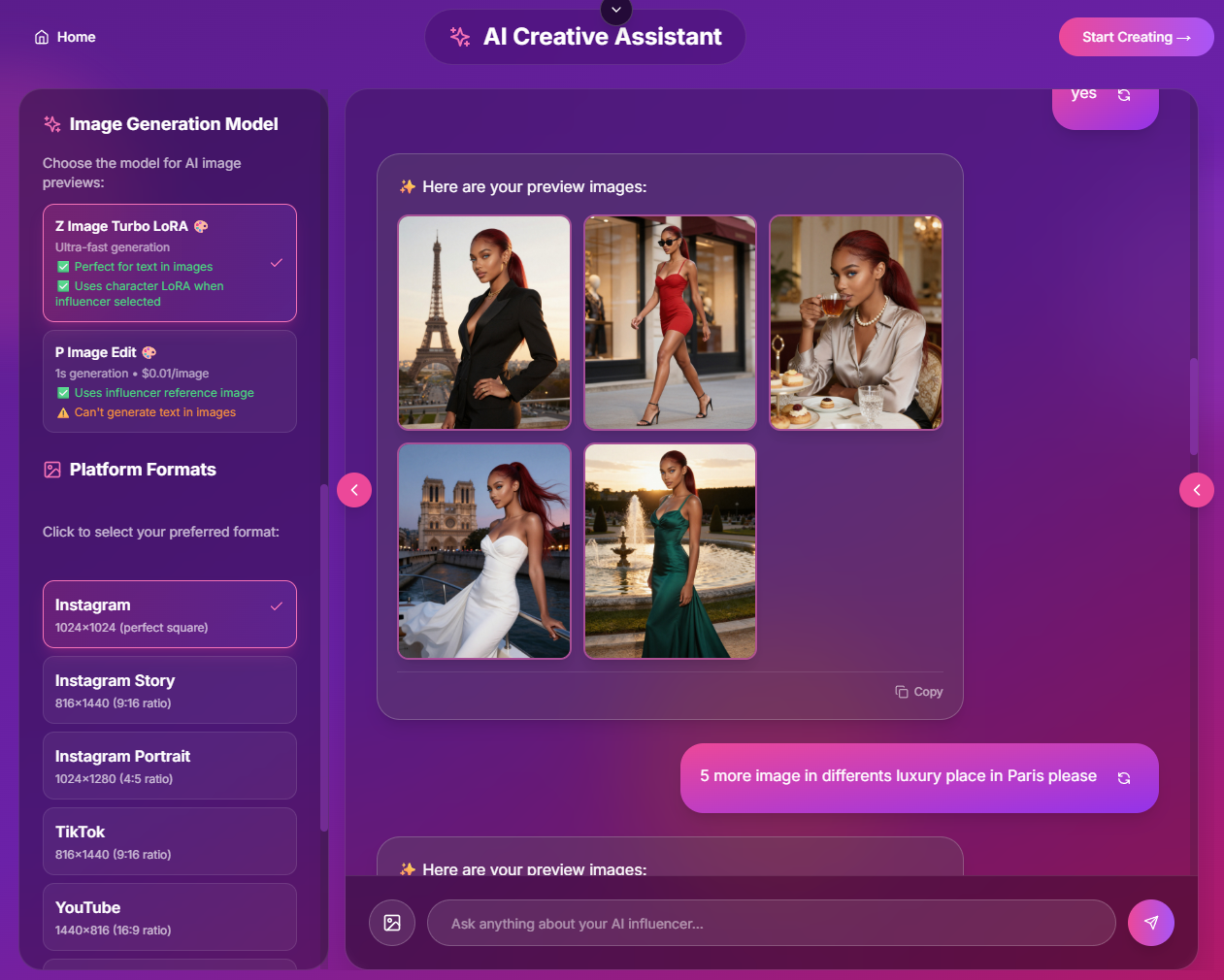Copy the preview images response
The width and height of the screenshot is (1224, 980).
918,691
